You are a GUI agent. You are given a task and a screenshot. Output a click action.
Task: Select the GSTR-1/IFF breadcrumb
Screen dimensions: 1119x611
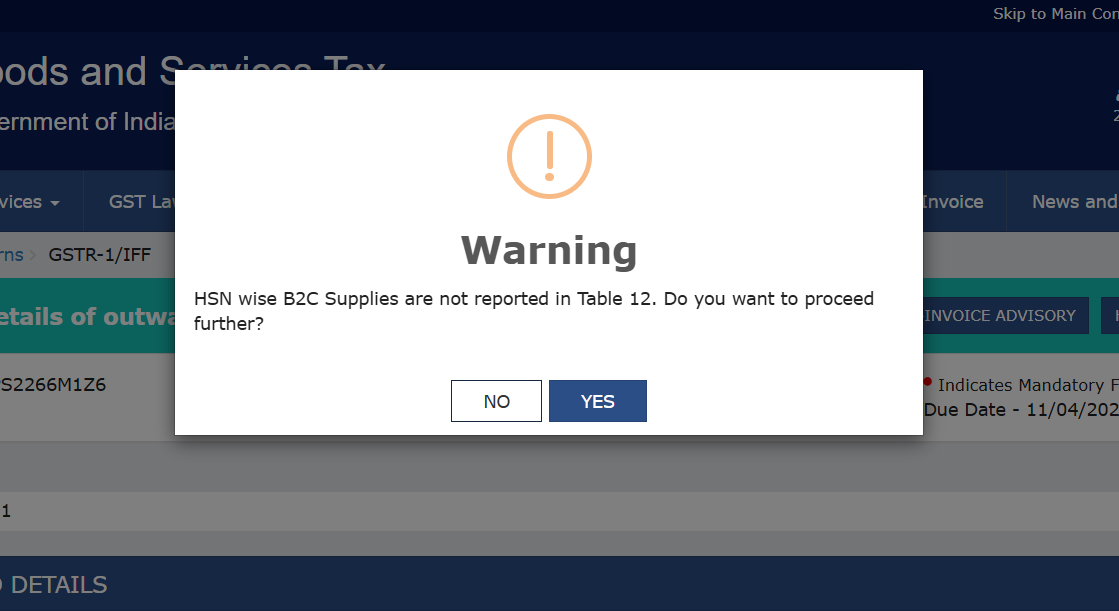pyautogui.click(x=99, y=255)
